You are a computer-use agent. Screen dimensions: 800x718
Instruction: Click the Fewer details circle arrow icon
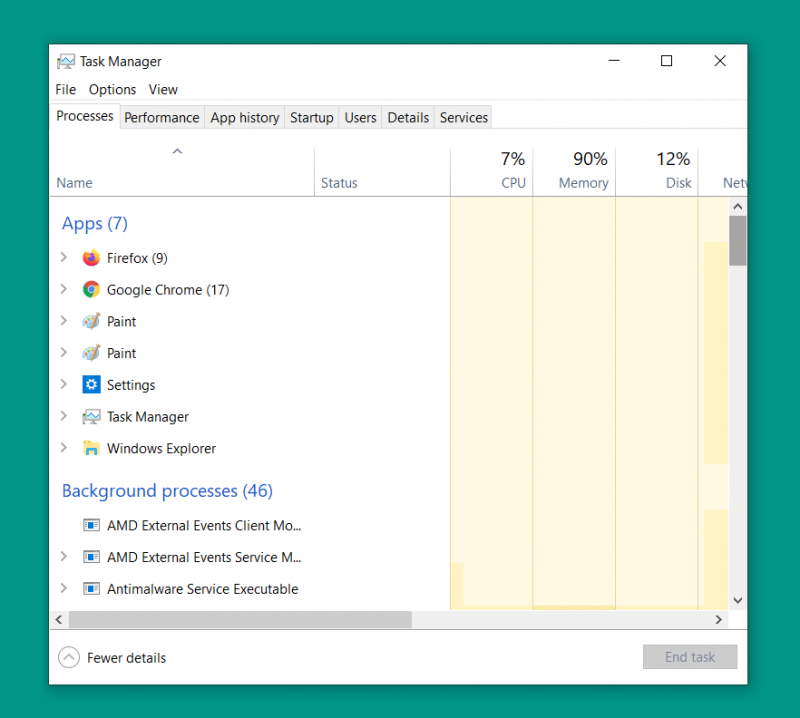69,657
